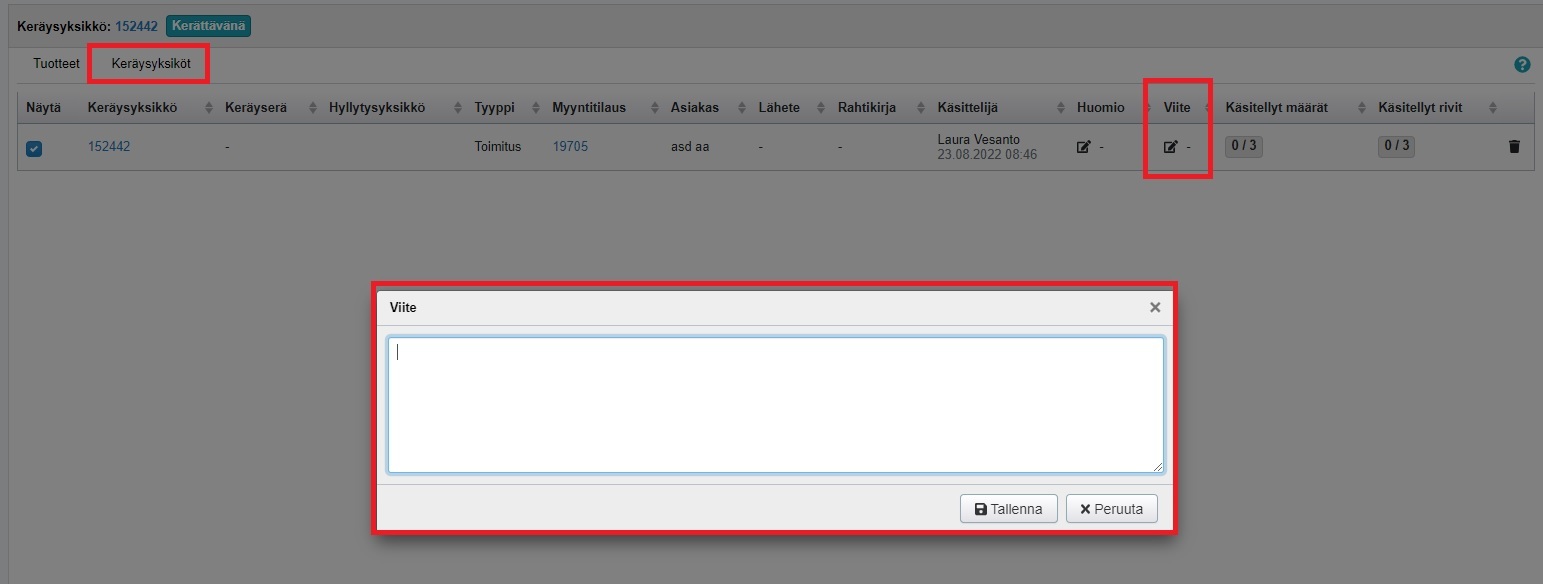Viewport: 1543px width, 584px height.
Task: Open picking unit 152442 link in table
Action: click(x=109, y=147)
